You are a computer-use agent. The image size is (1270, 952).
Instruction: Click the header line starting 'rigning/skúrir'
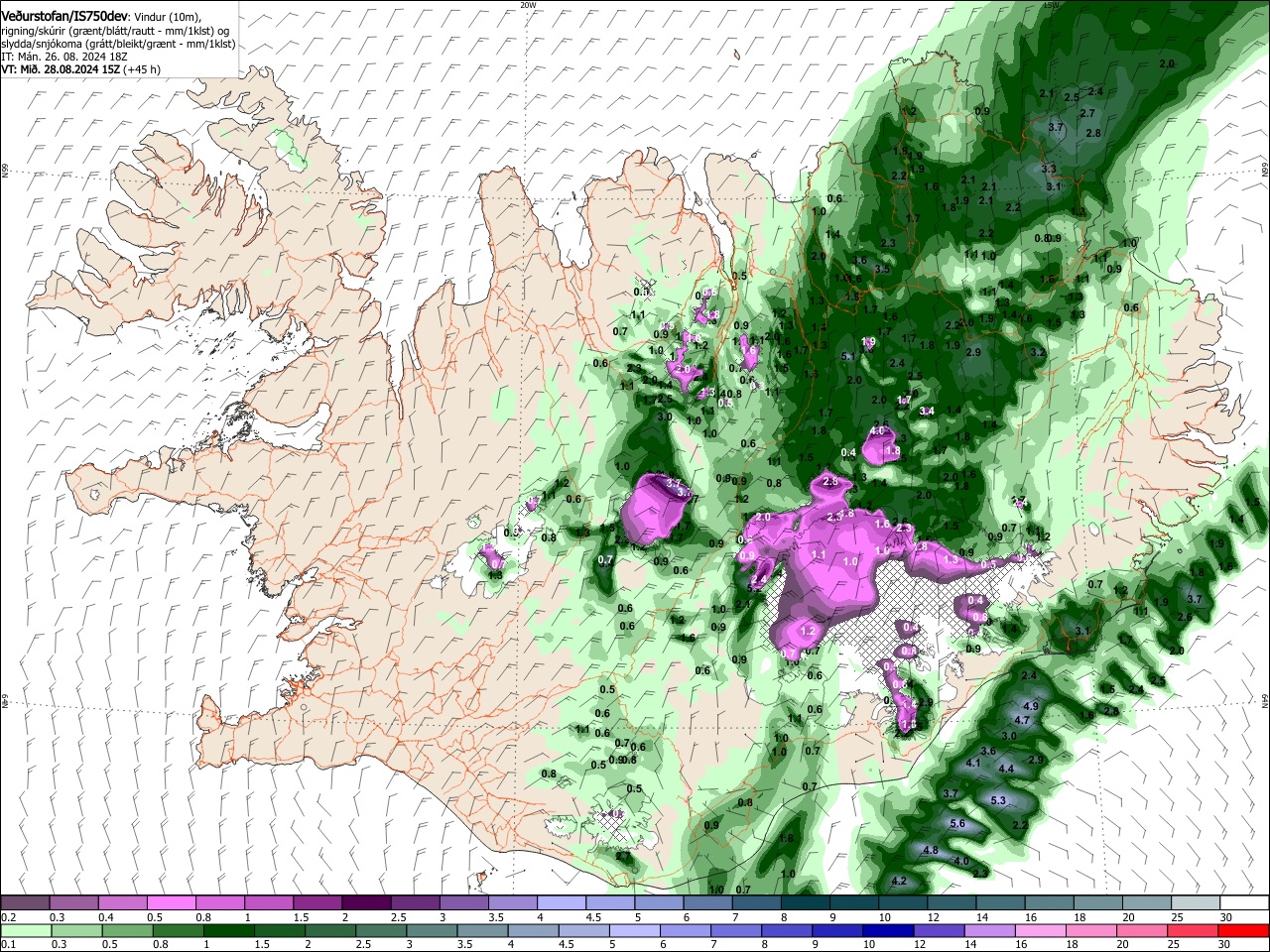point(114,32)
